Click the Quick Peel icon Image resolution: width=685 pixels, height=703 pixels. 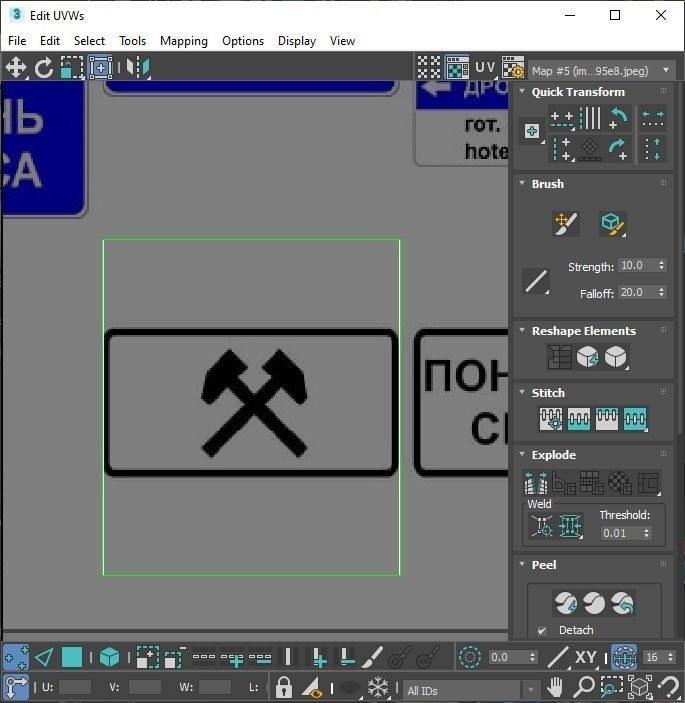point(566,603)
